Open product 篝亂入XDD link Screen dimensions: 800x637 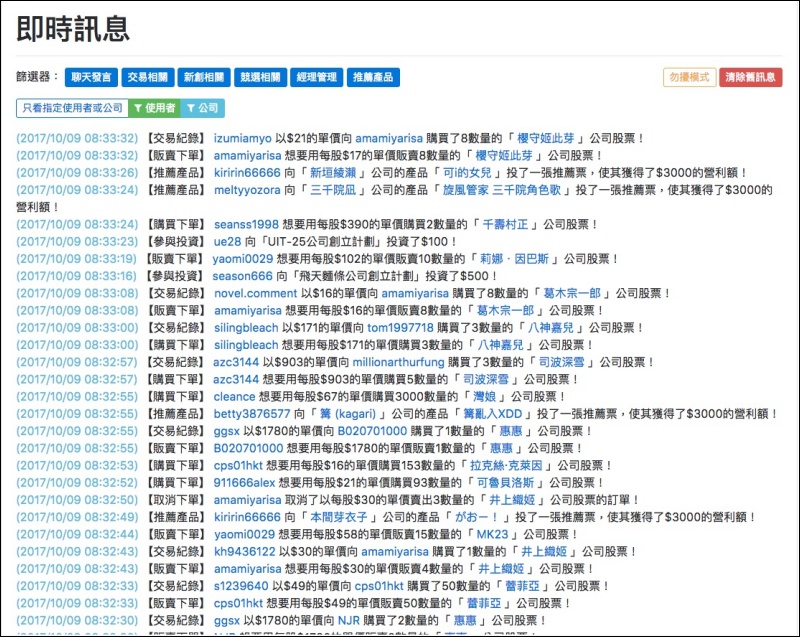tap(492, 414)
